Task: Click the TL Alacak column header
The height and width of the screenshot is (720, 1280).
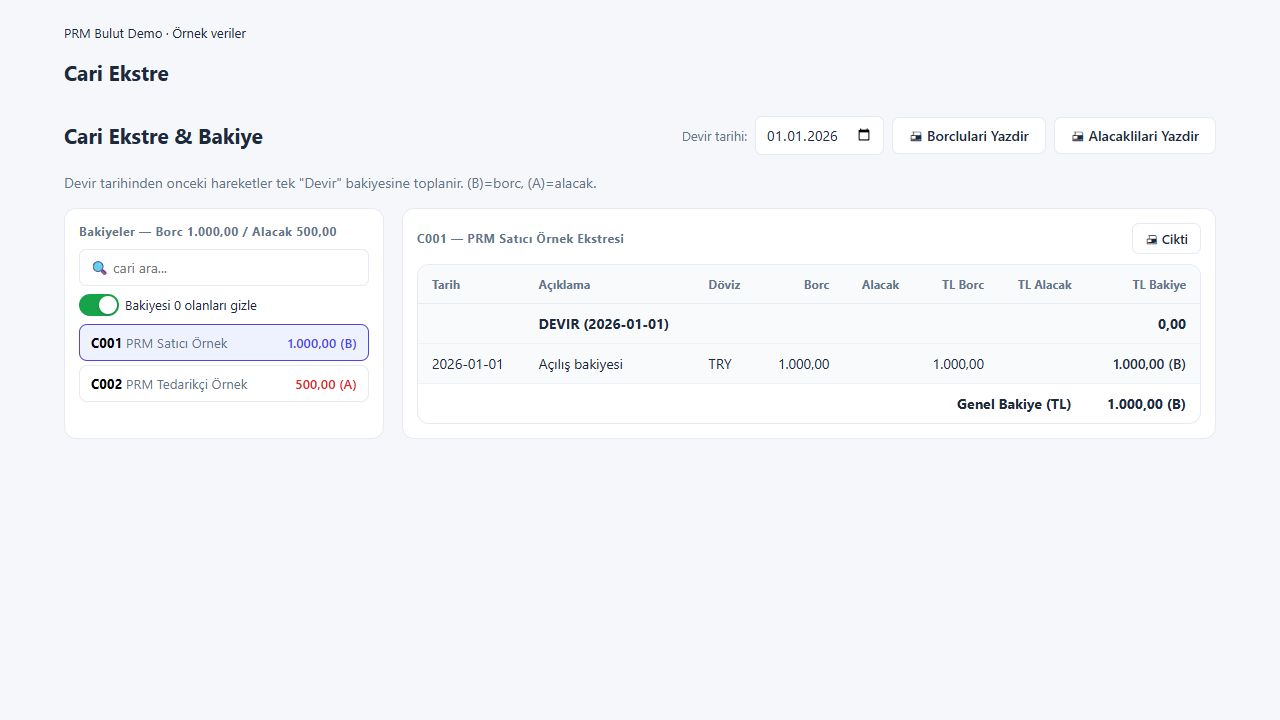Action: point(1044,285)
